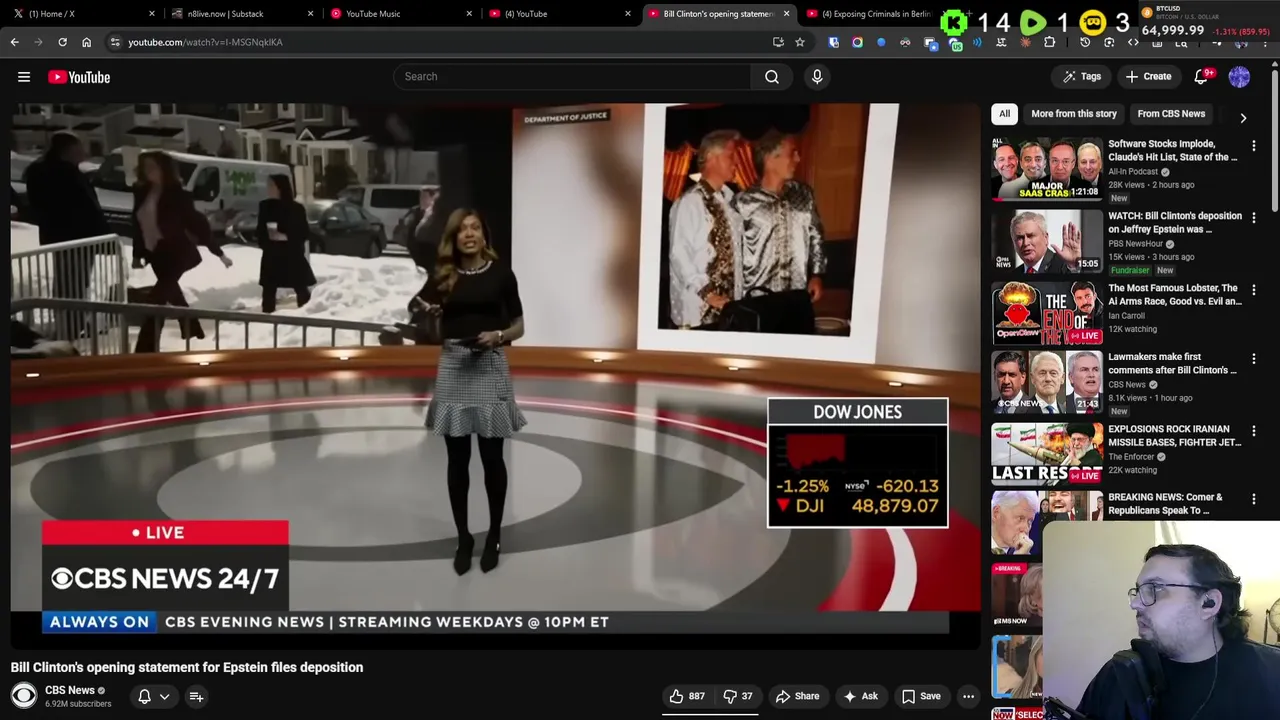Open the PBS NewsHour Clinton deposition thumbnail
The width and height of the screenshot is (1280, 720).
pyautogui.click(x=1047, y=241)
